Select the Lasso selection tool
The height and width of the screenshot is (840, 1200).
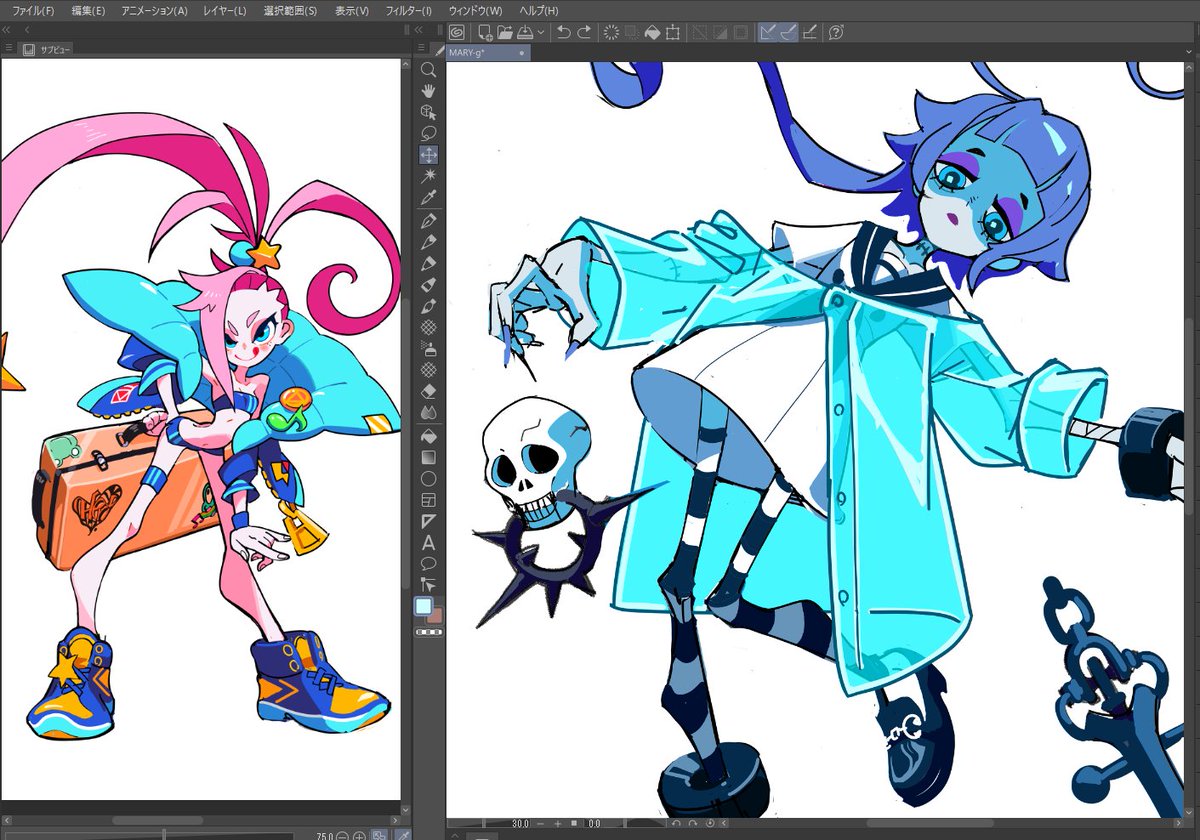point(428,133)
